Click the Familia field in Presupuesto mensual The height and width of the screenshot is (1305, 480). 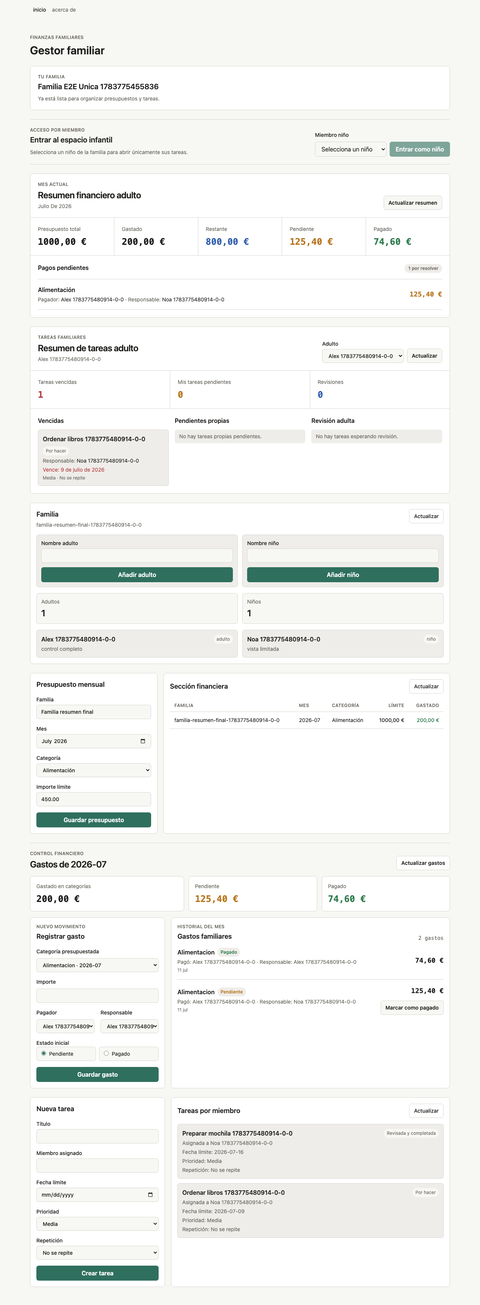[x=94, y=712]
